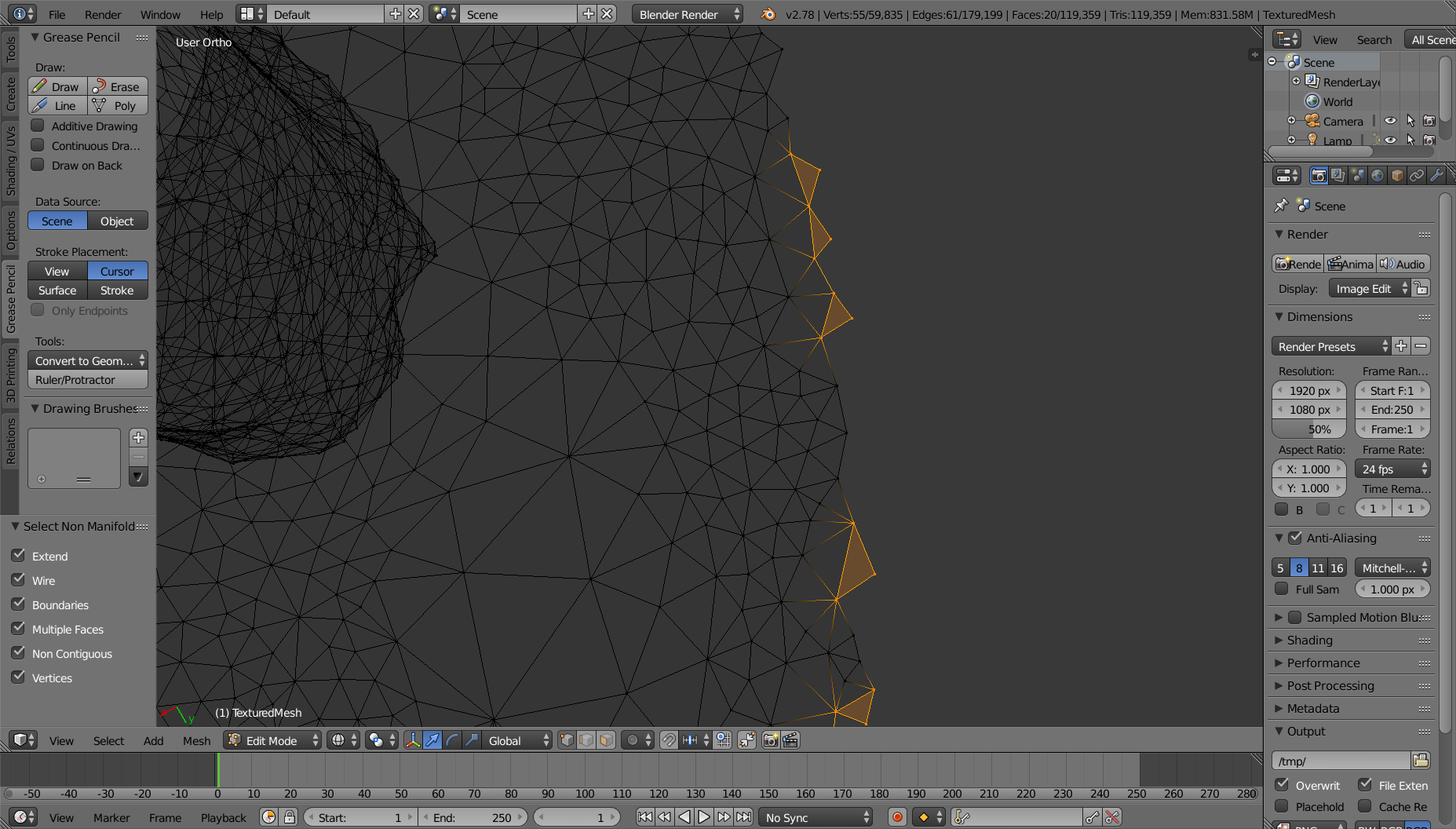Pin the properties context with the pin icon
The height and width of the screenshot is (829, 1456).
pos(1281,206)
